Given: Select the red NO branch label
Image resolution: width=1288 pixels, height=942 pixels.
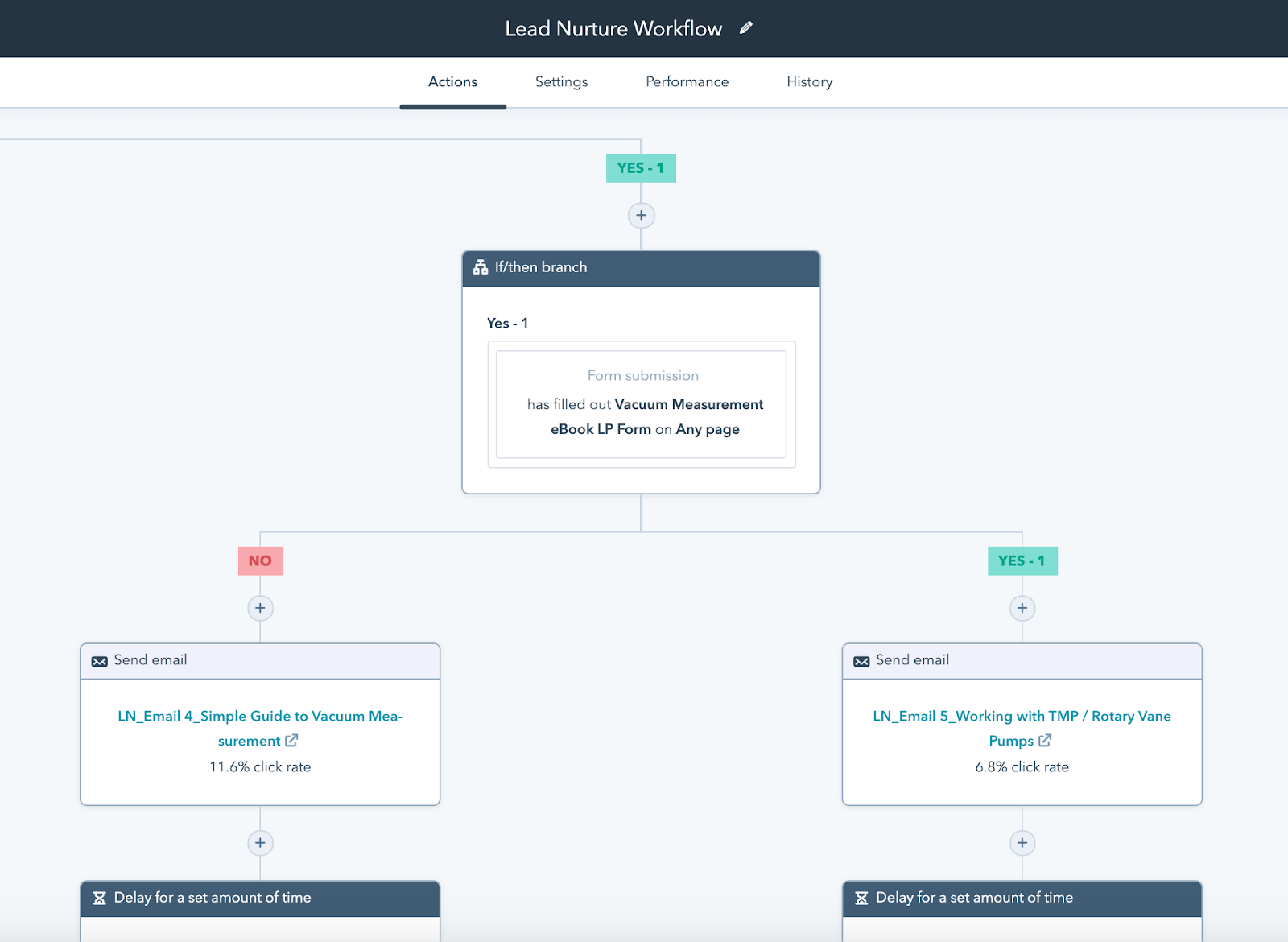Looking at the screenshot, I should [260, 560].
